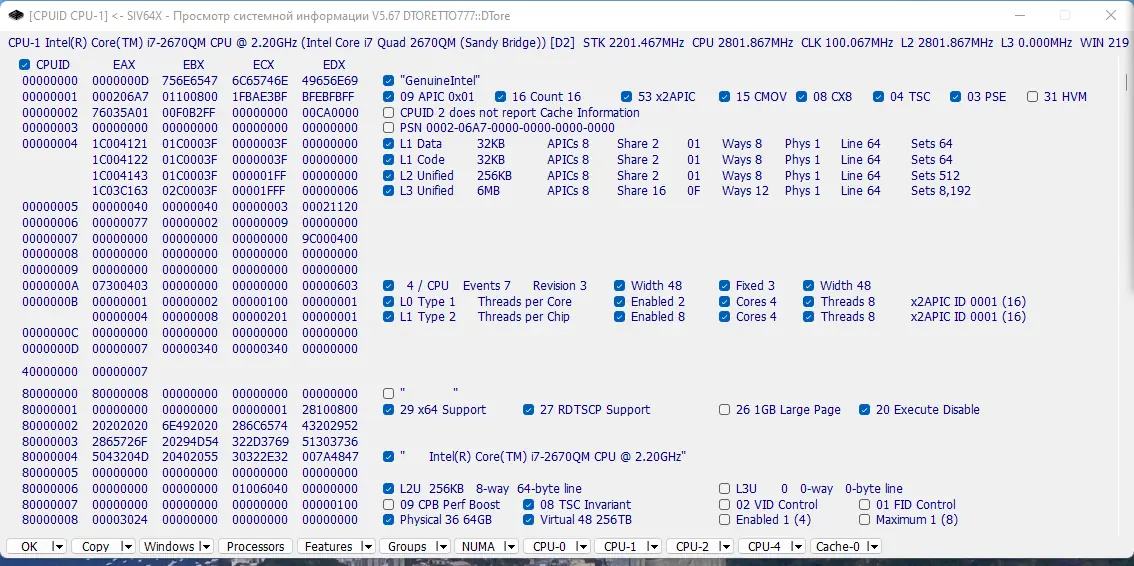The width and height of the screenshot is (1134, 566).
Task: Toggle the L3 Unified 6MB checkbox
Action: tap(388, 191)
